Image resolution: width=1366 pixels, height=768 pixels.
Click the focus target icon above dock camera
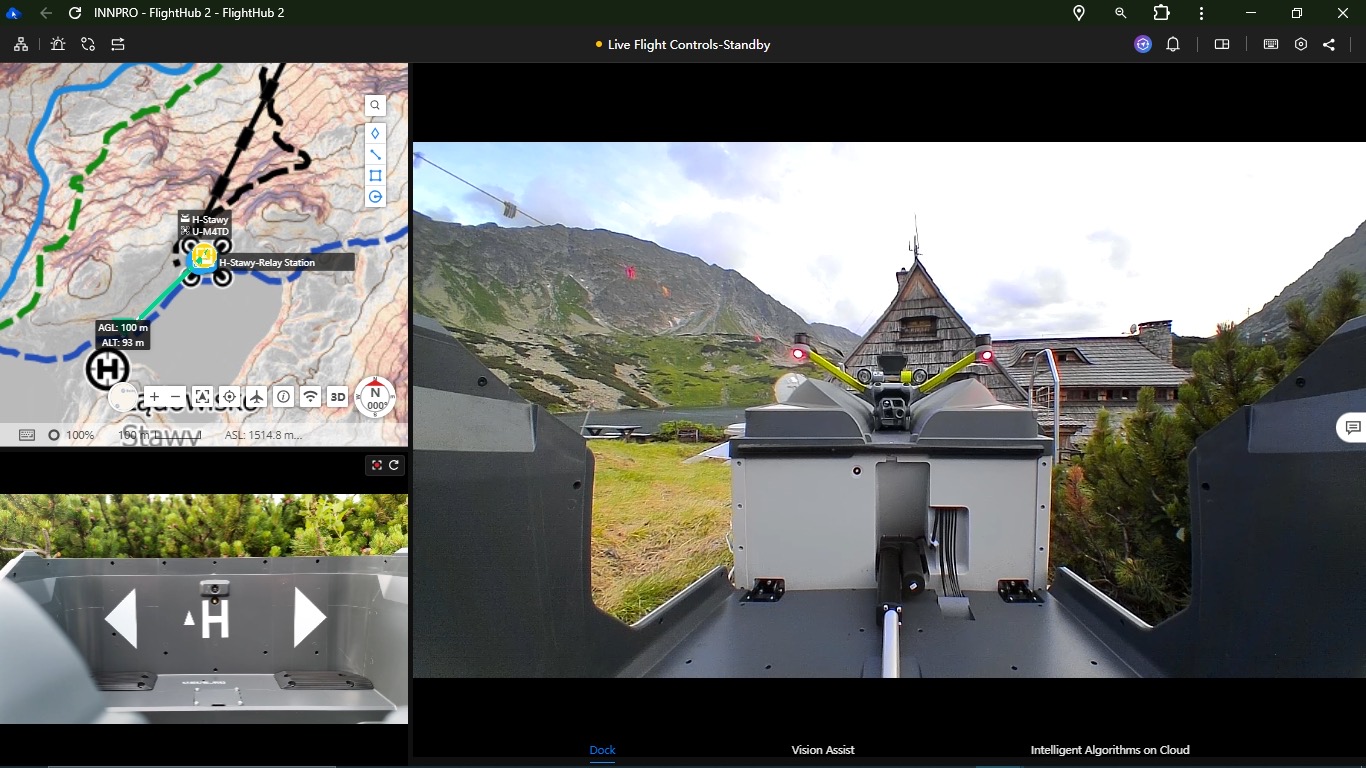point(376,465)
